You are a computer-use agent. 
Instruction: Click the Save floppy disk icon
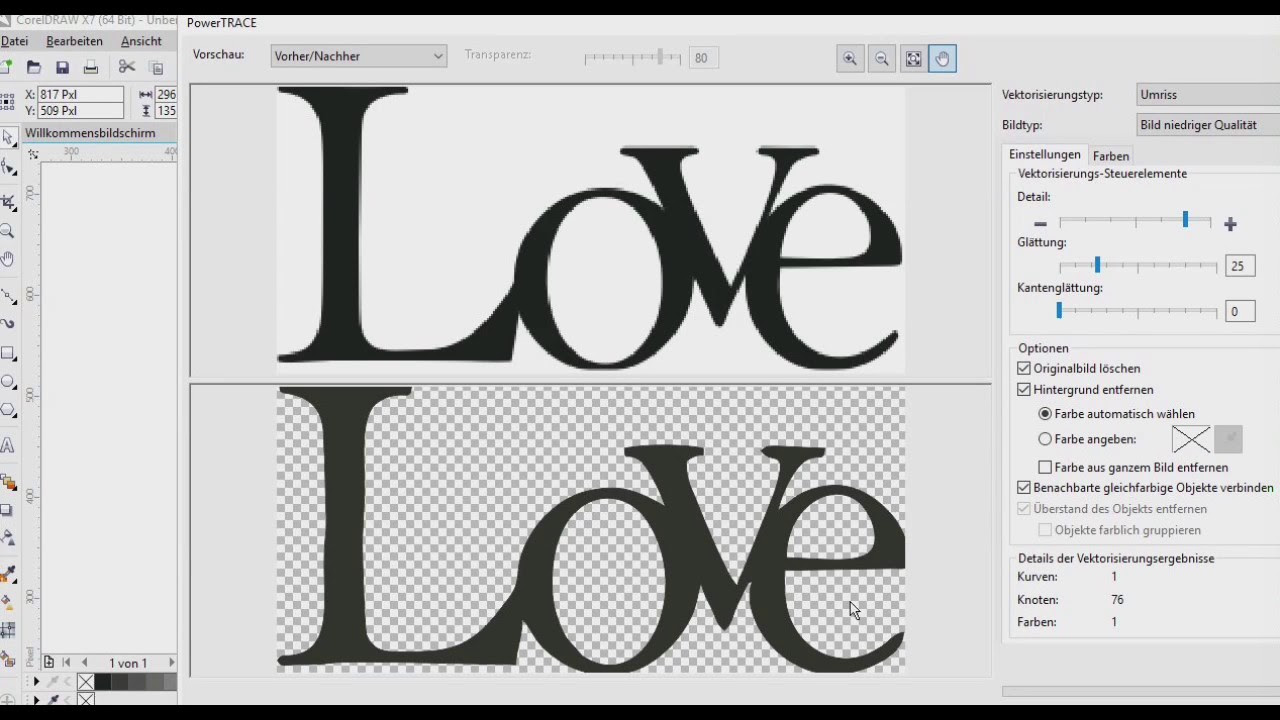62,67
